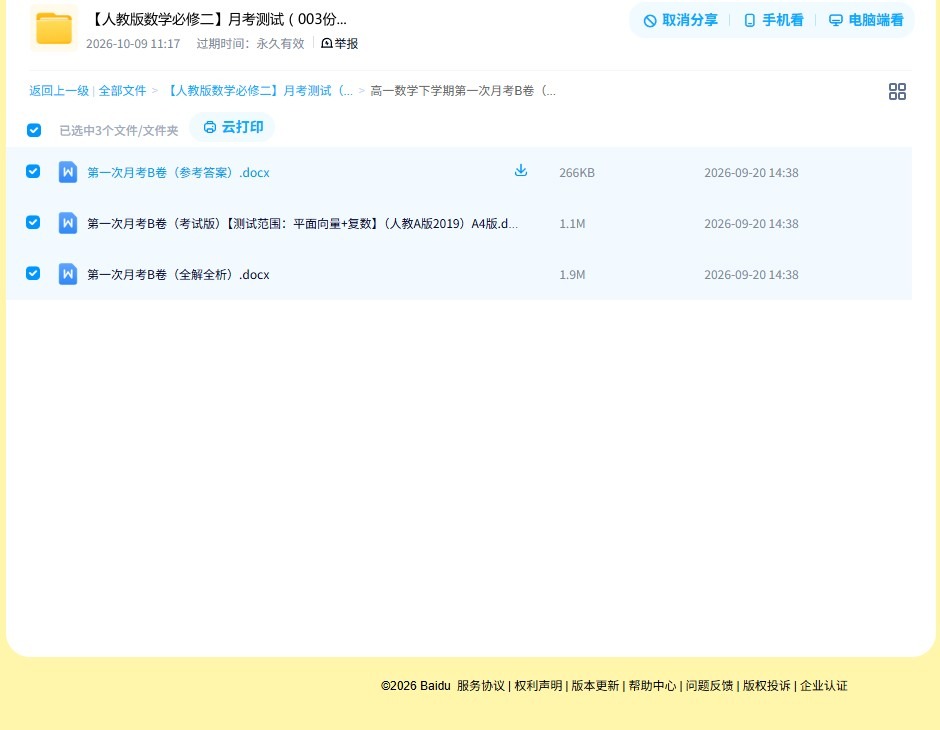Image resolution: width=940 pixels, height=730 pixels.
Task: Click the share date 2026-10-09 11:17
Action: (133, 44)
